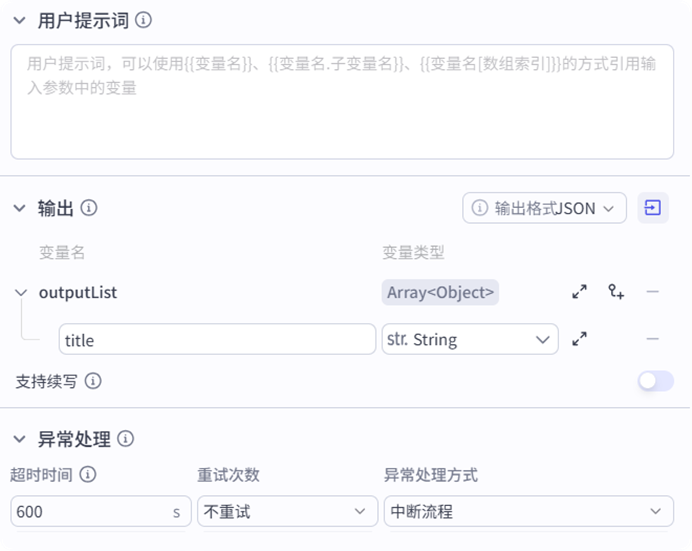Expand the outputList row editor icon
692x551 pixels.
(579, 292)
